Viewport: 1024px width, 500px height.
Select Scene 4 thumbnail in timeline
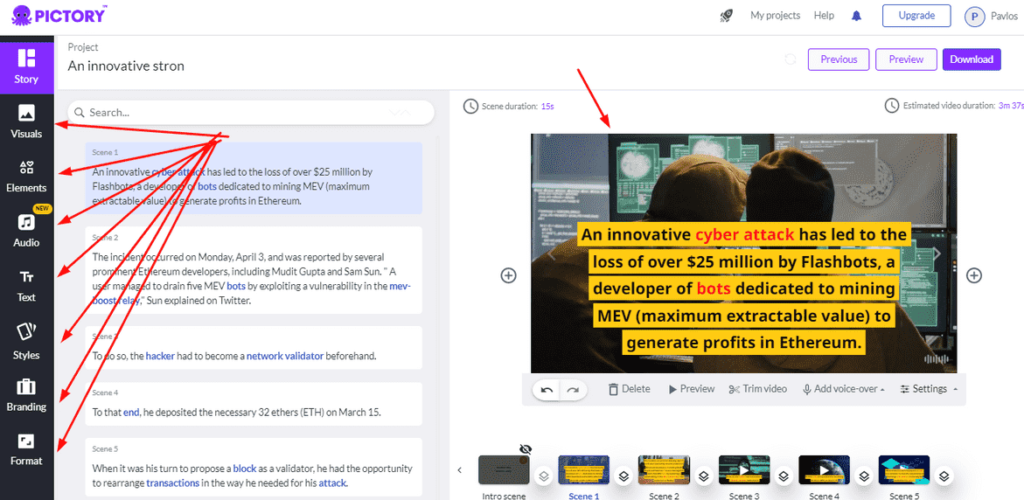click(x=824, y=470)
